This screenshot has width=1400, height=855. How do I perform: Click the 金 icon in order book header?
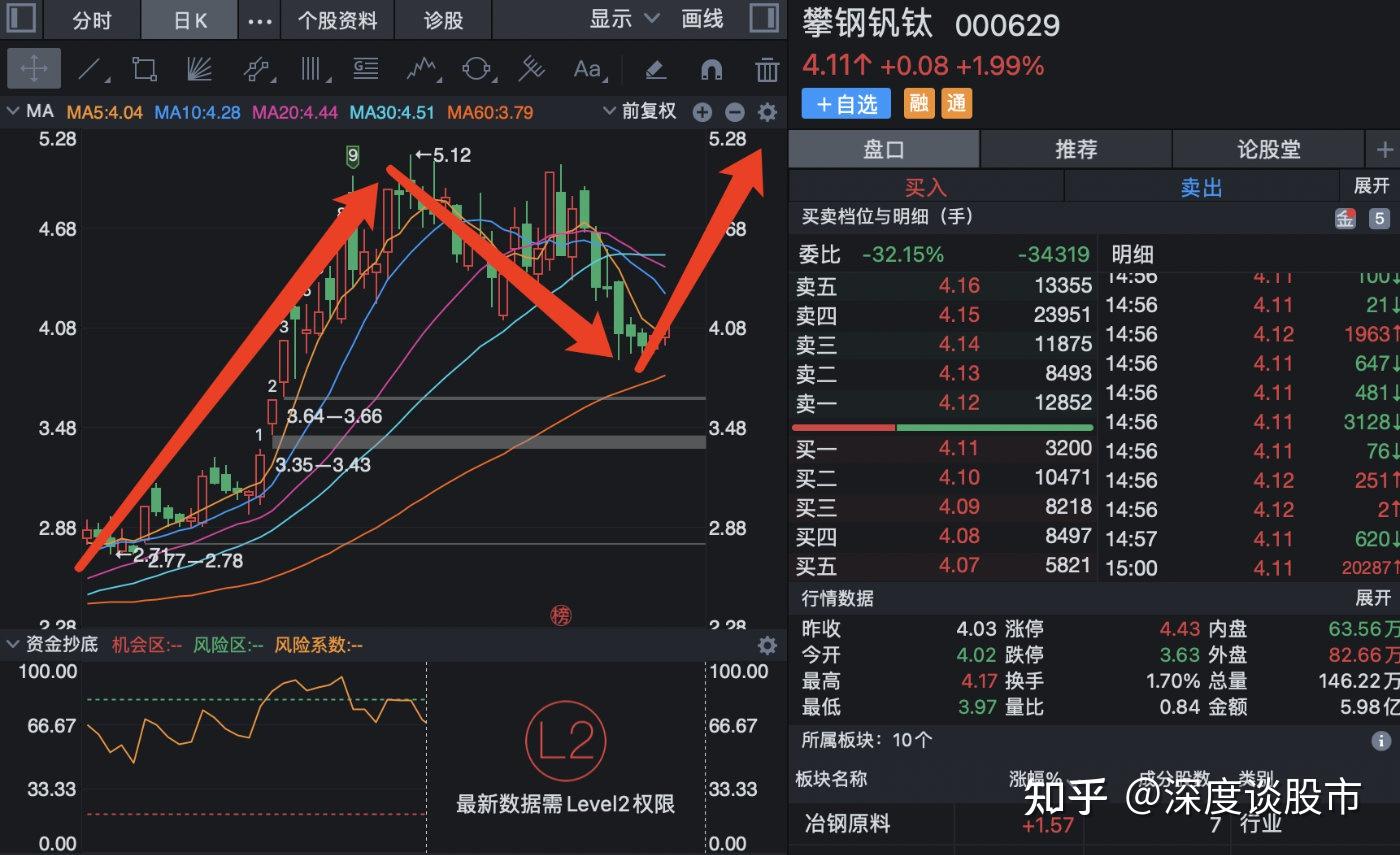1345,218
